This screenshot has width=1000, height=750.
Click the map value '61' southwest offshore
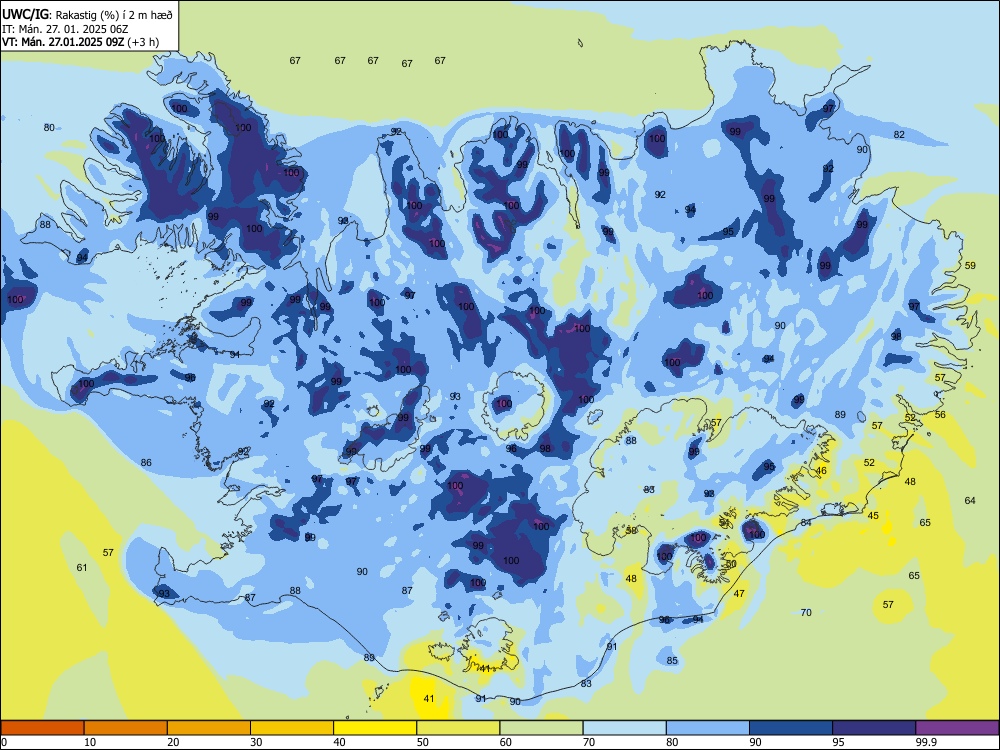click(82, 568)
